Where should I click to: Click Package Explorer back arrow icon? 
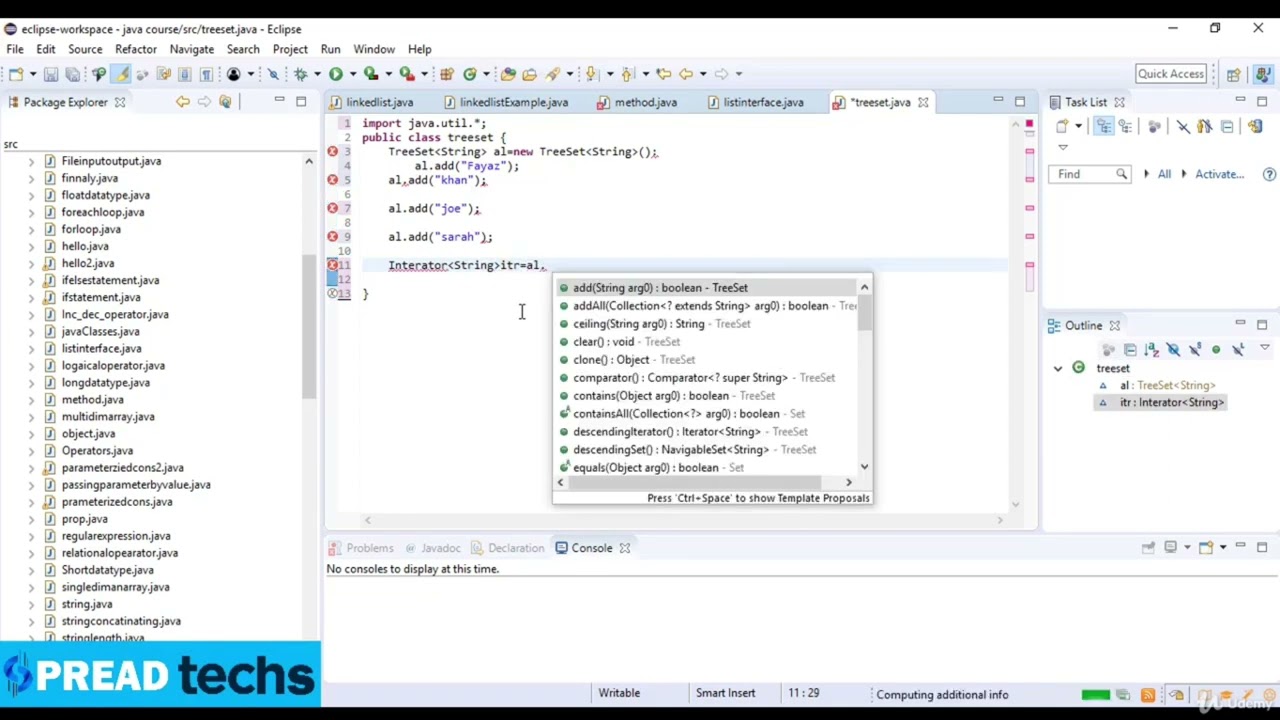point(182,101)
